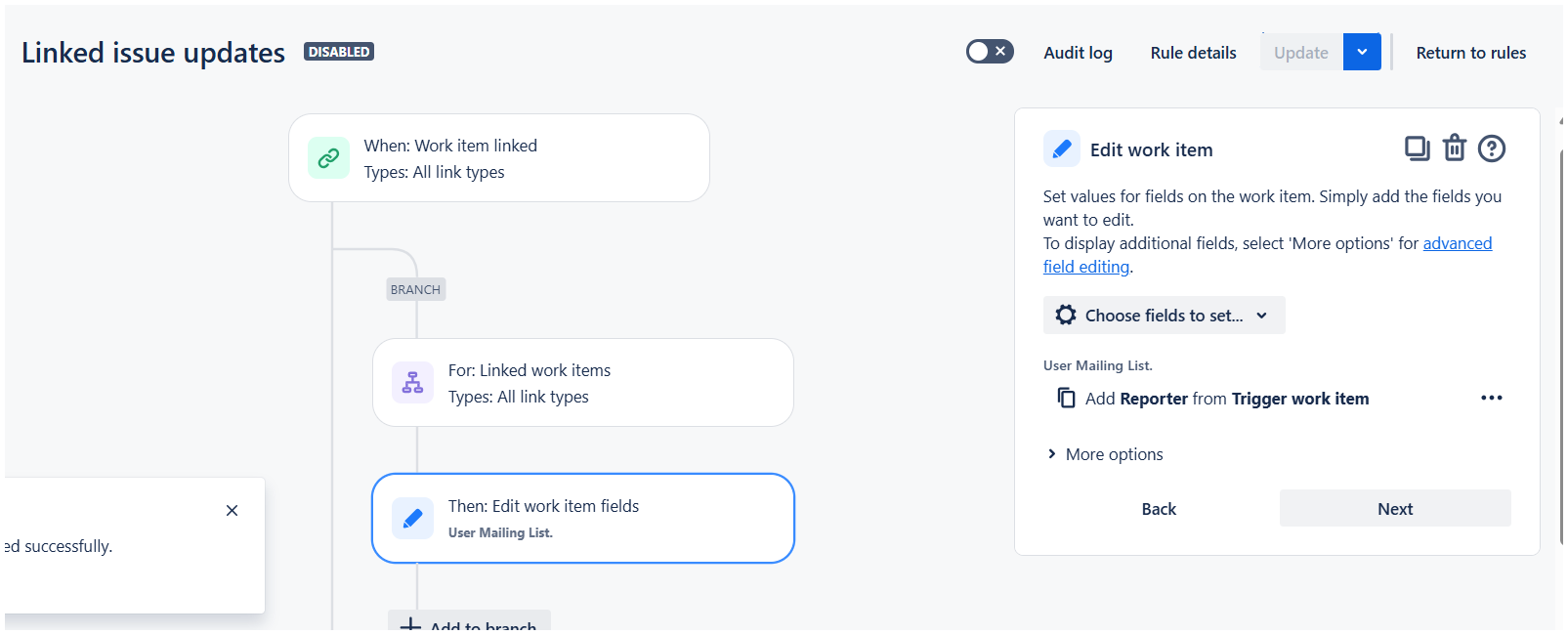Click the Edit work item pencil icon

click(x=1061, y=148)
